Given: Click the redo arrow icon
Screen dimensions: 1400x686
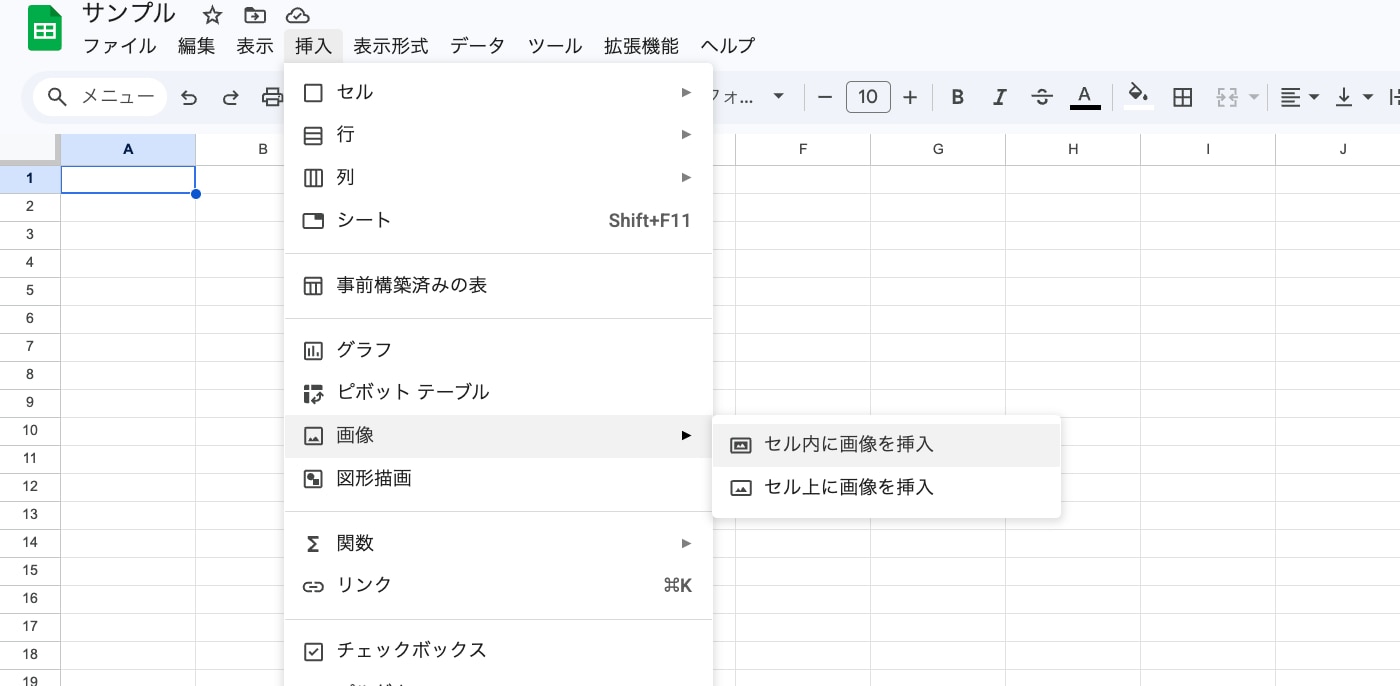Looking at the screenshot, I should pyautogui.click(x=230, y=96).
